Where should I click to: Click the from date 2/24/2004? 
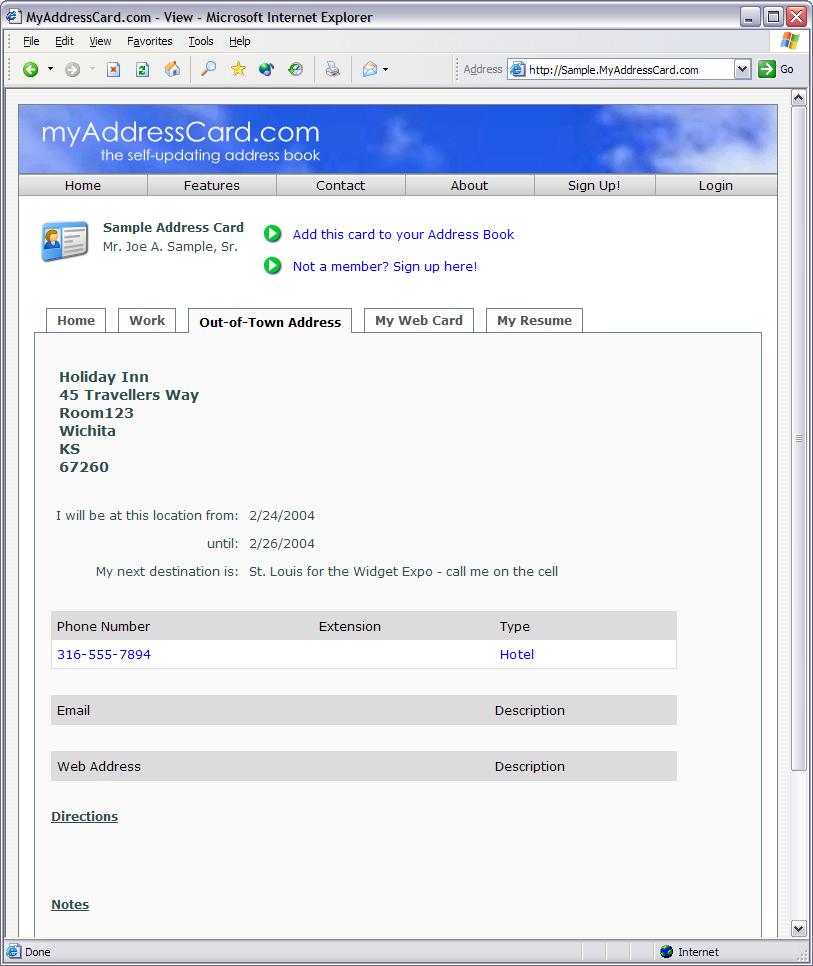pyautogui.click(x=281, y=515)
